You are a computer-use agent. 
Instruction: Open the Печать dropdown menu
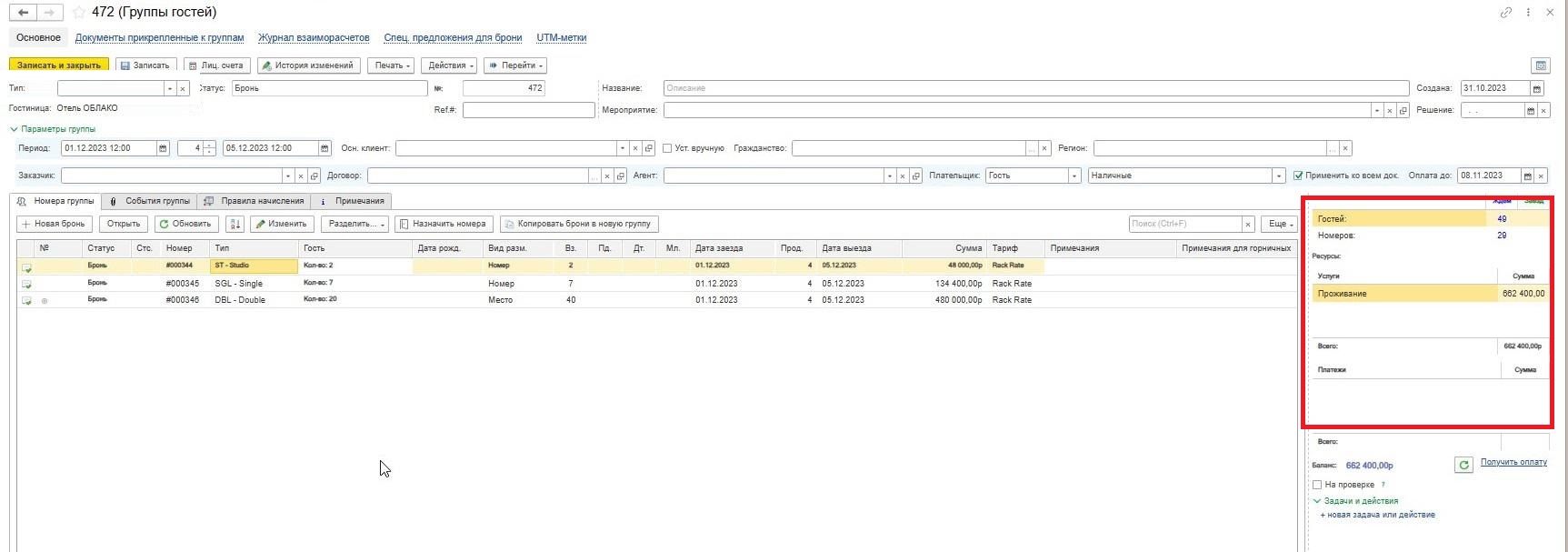click(x=392, y=65)
